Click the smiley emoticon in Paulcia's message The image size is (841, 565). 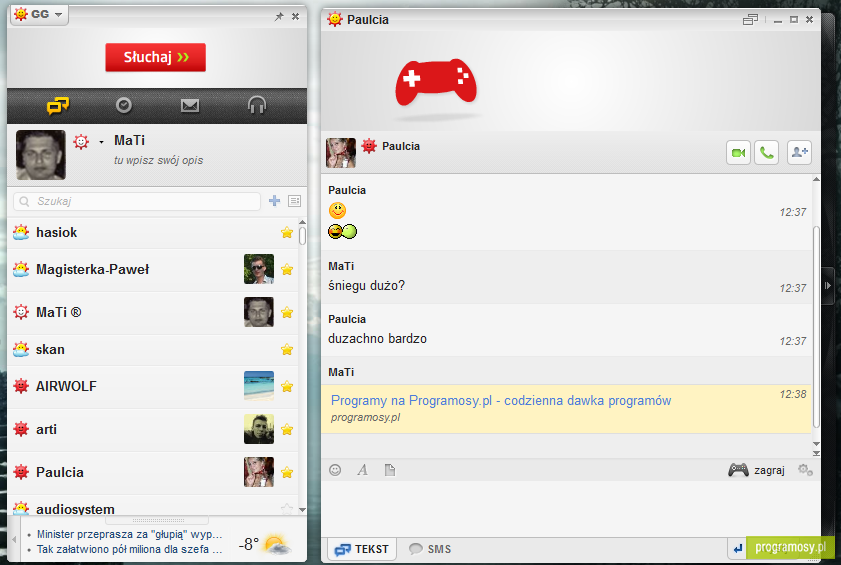point(337,210)
